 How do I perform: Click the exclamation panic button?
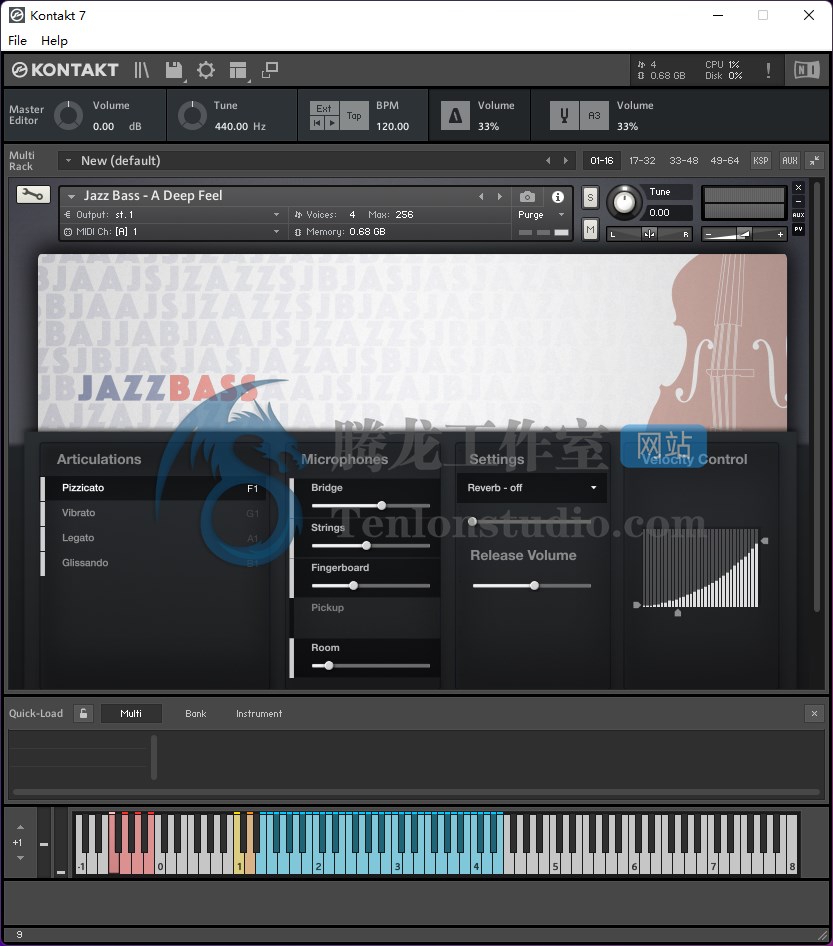click(x=768, y=70)
